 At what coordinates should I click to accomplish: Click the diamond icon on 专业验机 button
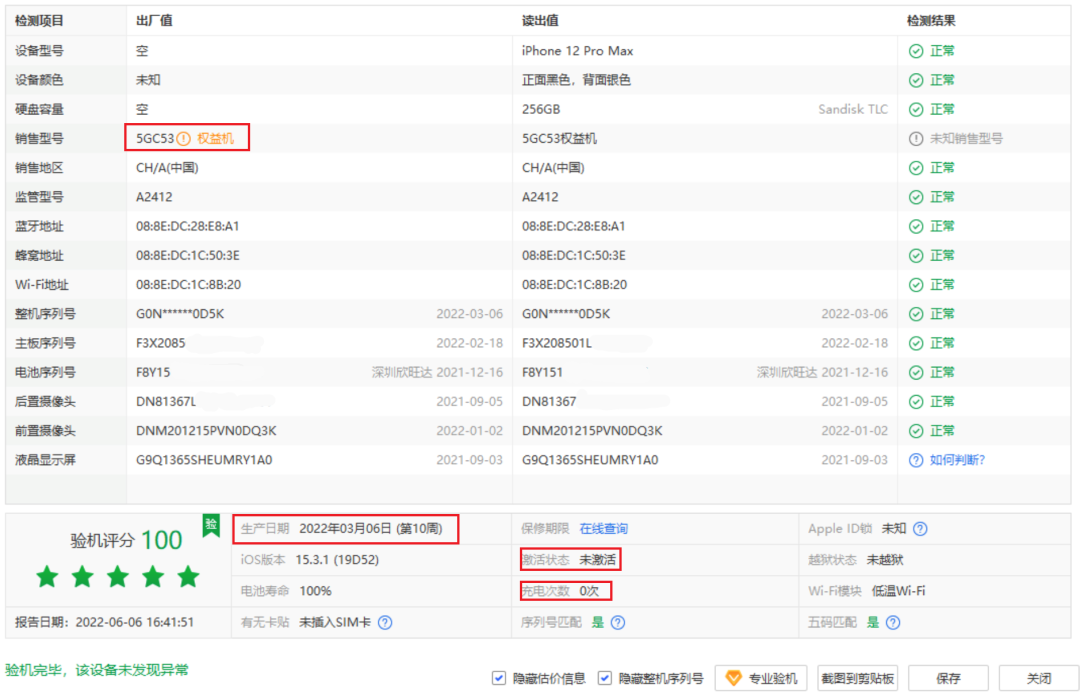point(734,679)
